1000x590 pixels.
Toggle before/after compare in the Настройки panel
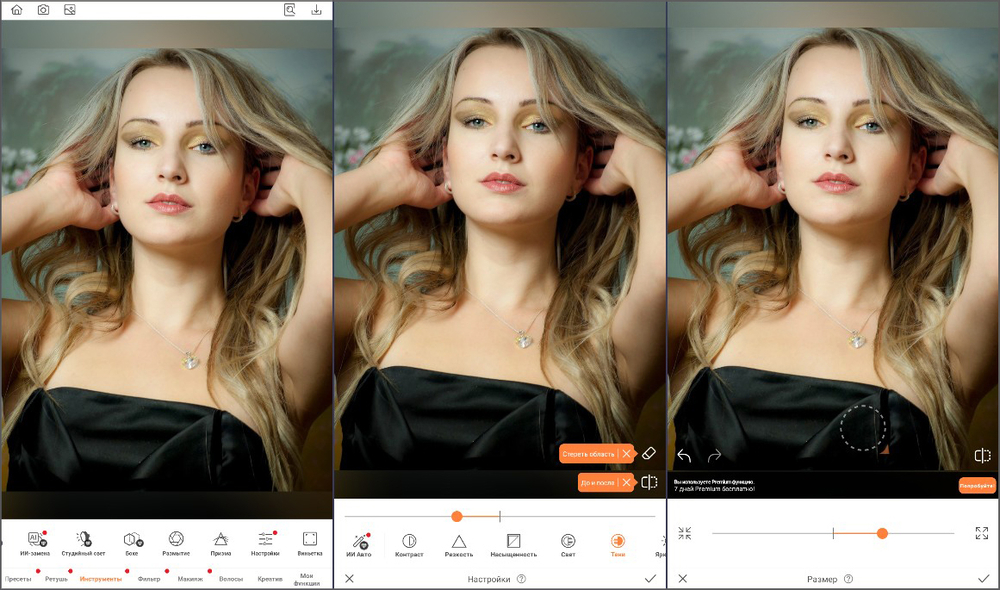(x=649, y=482)
